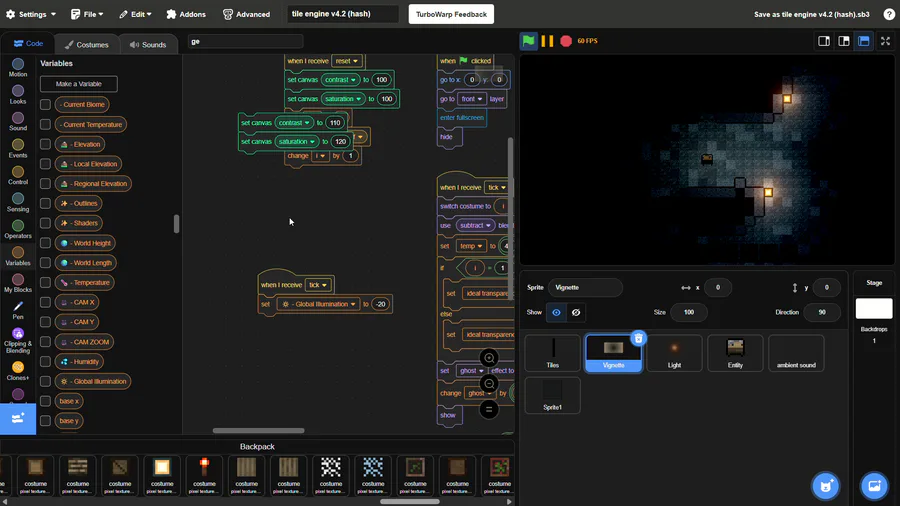Choose a new sprite button

pos(825,486)
